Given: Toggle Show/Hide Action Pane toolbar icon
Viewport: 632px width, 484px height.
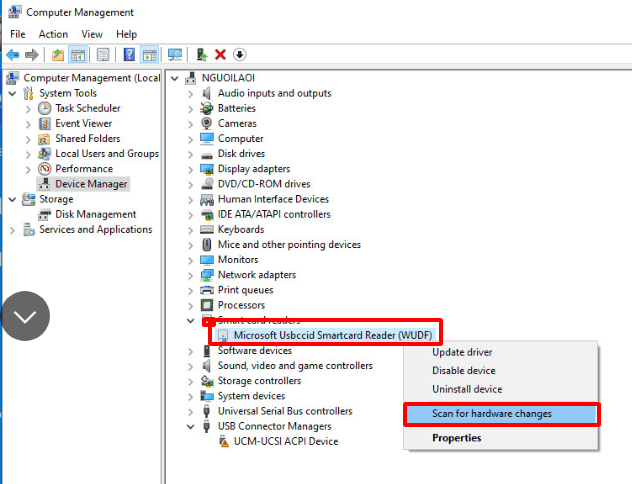Looking at the screenshot, I should click(x=149, y=55).
